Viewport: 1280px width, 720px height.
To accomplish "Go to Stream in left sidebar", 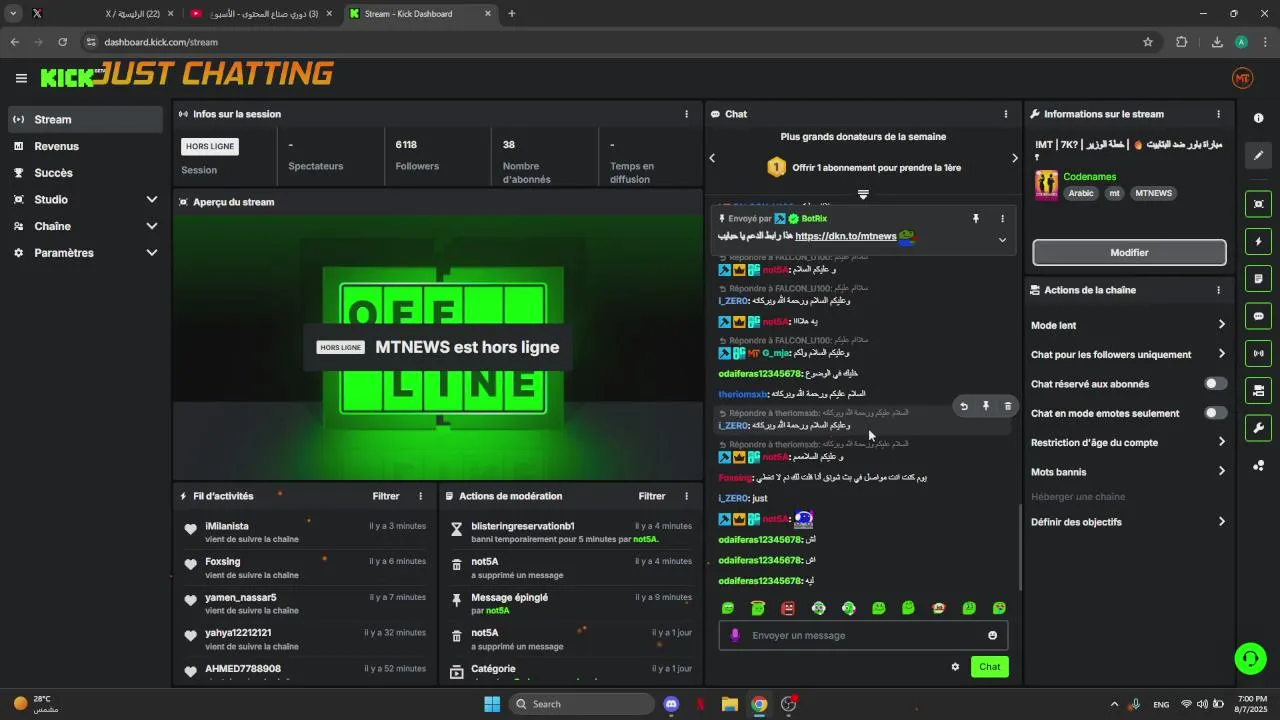I will (85, 119).
